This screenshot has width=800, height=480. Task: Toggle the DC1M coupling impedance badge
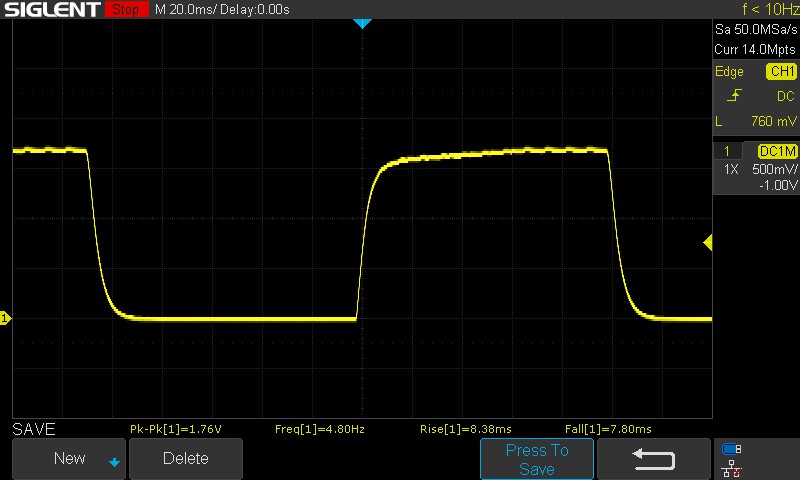(776, 151)
